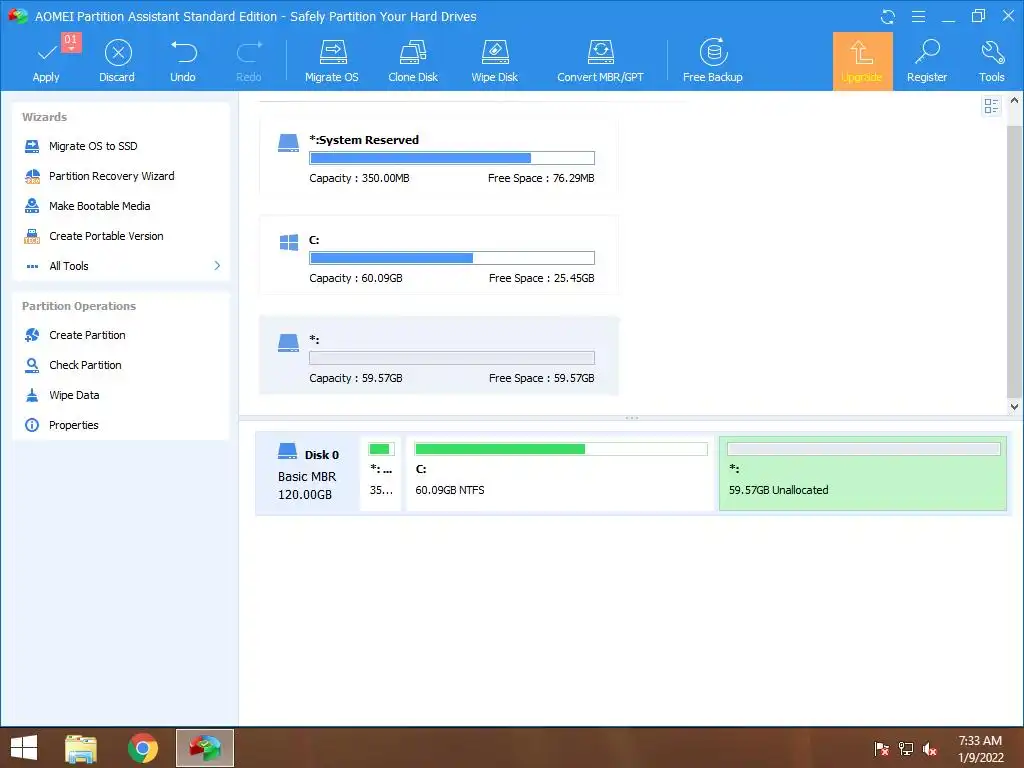This screenshot has height=768, width=1024.
Task: Click the 'Wizards' section heading
Action: tap(44, 117)
